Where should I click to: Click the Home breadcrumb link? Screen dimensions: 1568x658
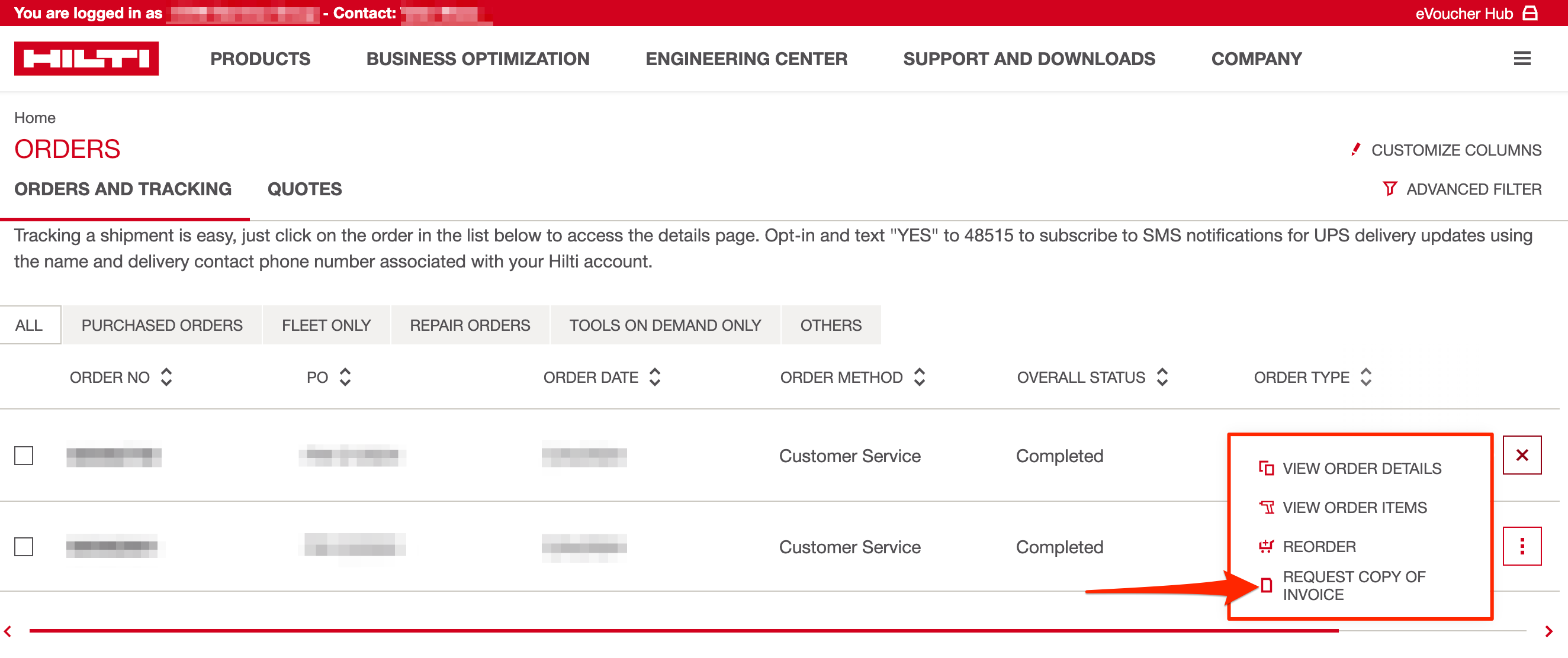[35, 117]
